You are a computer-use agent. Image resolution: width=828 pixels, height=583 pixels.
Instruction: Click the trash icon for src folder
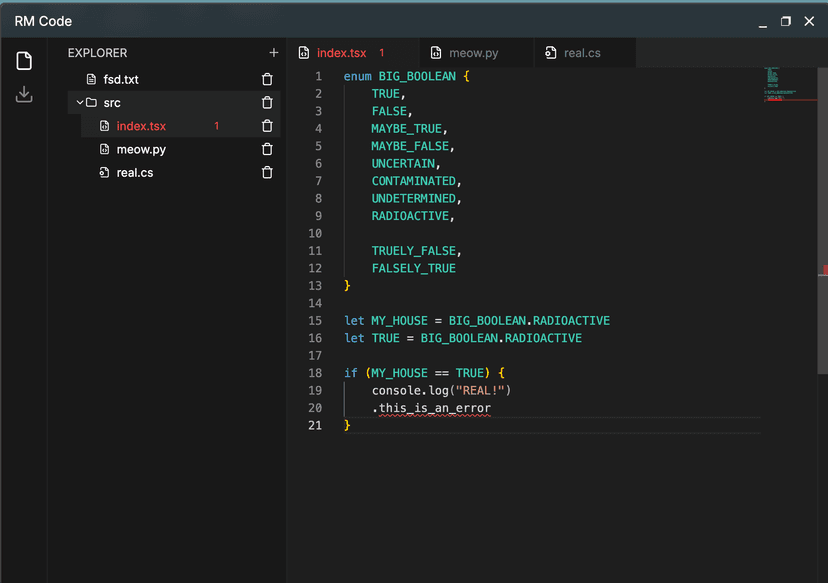pos(267,102)
